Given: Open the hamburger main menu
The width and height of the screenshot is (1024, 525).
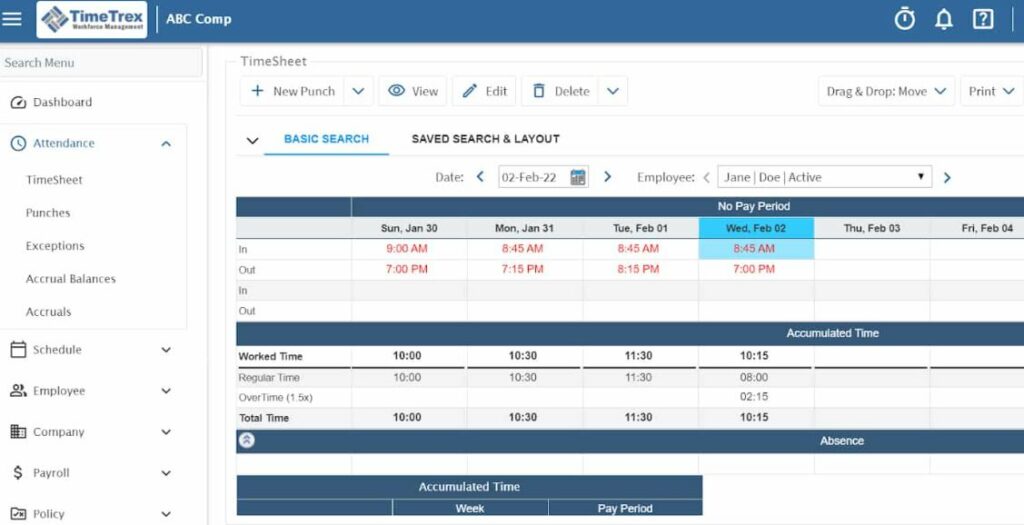Looking at the screenshot, I should click(x=11, y=19).
